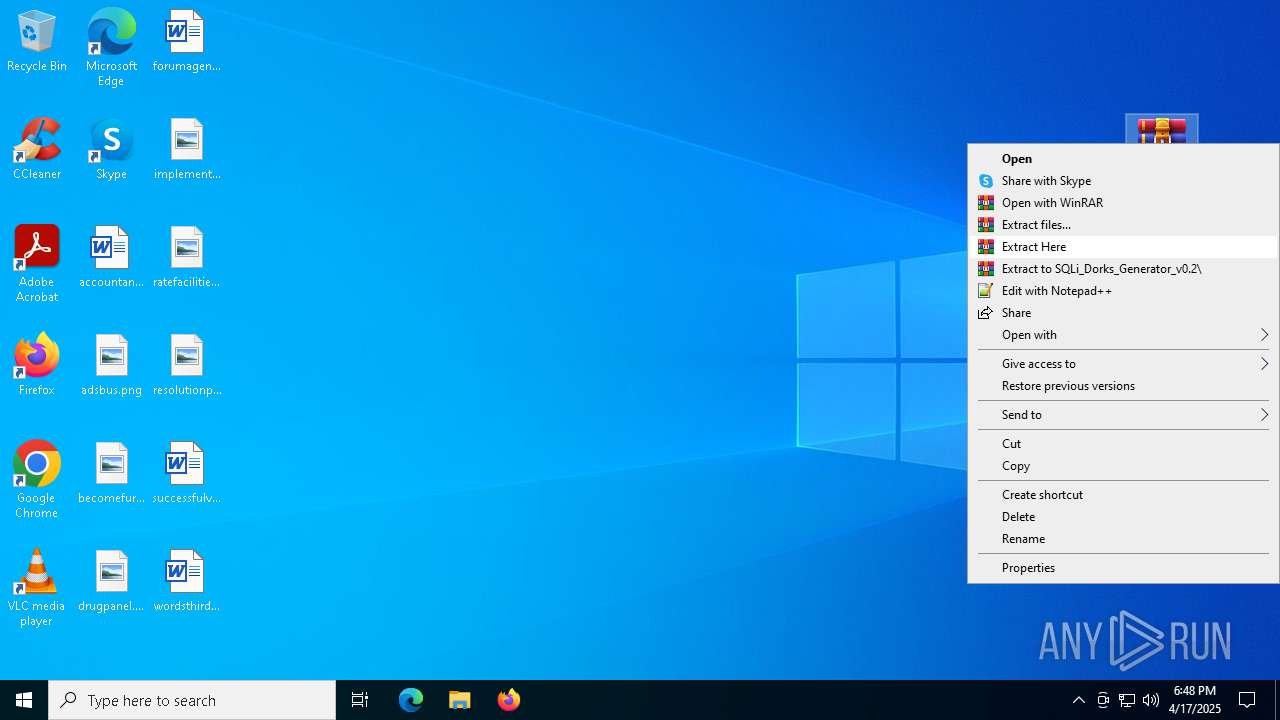This screenshot has width=1280, height=720.
Task: Select the VLC media player shortcut
Action: click(37, 588)
